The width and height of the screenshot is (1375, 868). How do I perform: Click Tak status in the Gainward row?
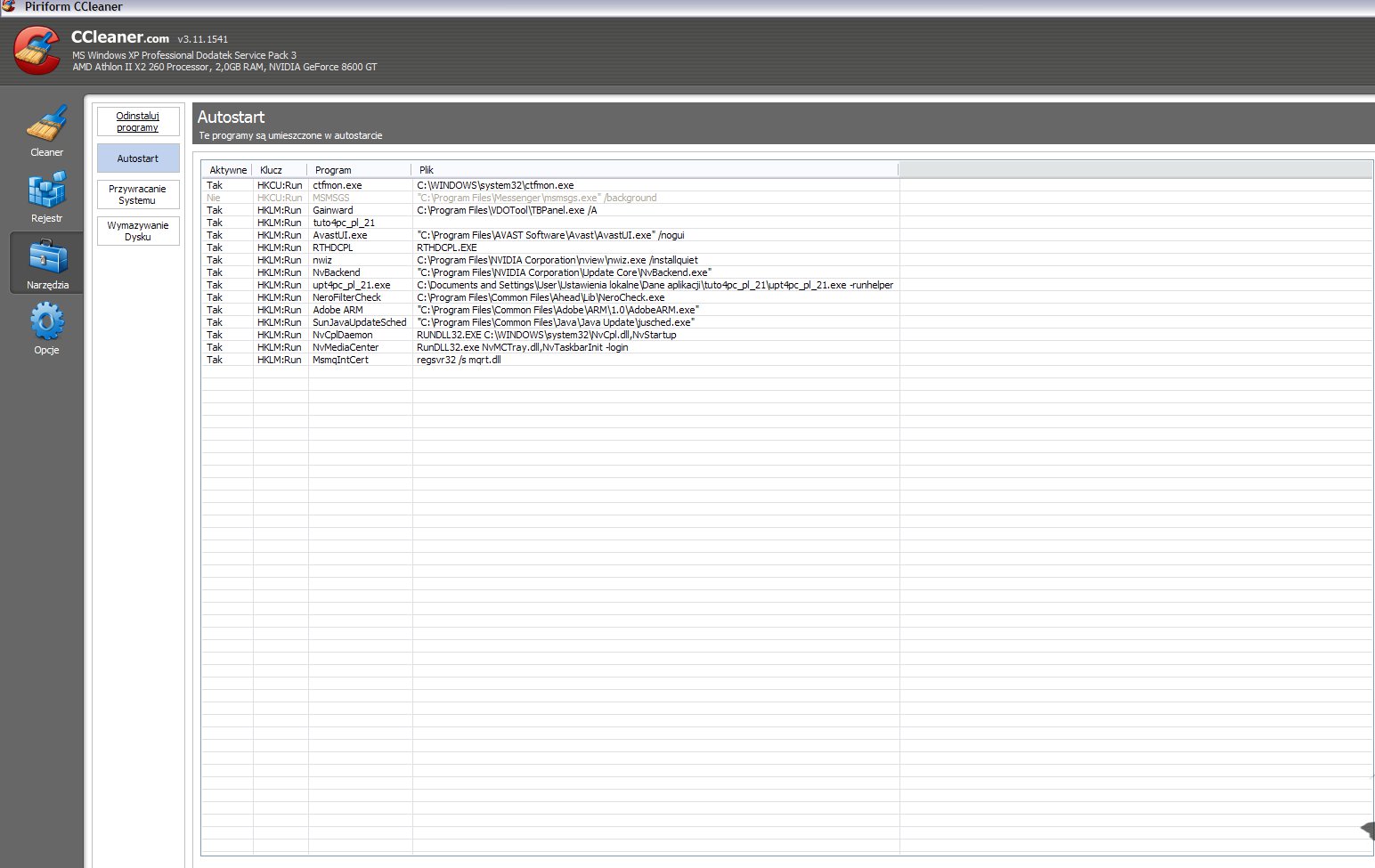coord(215,210)
